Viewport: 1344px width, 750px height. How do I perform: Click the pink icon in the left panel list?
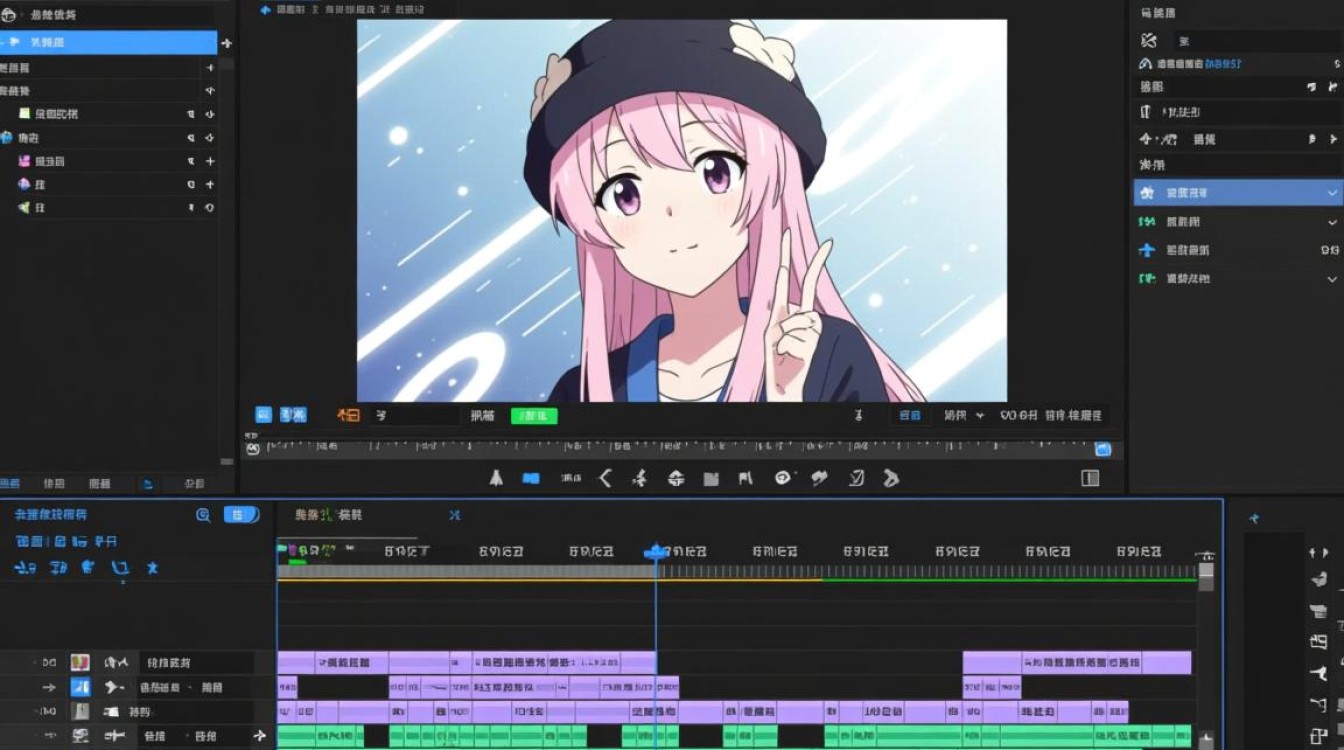pyautogui.click(x=25, y=161)
